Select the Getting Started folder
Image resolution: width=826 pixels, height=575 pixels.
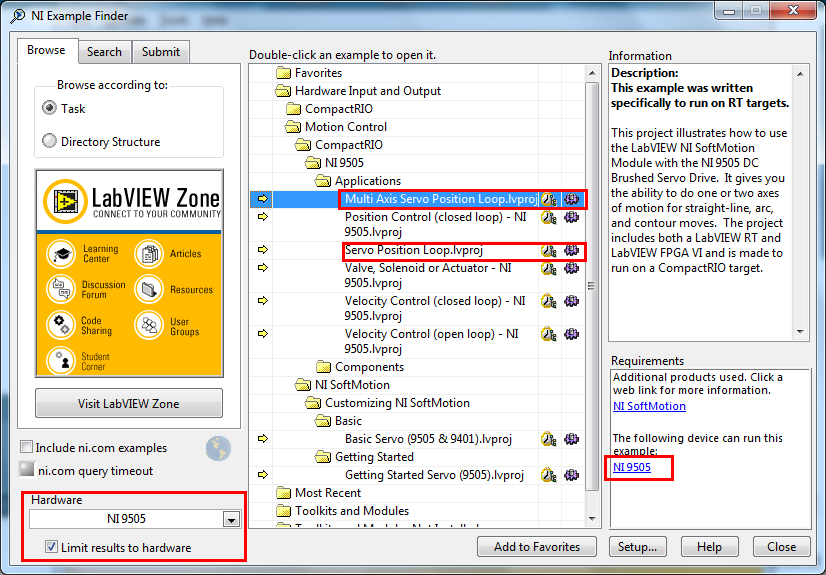pos(374,457)
